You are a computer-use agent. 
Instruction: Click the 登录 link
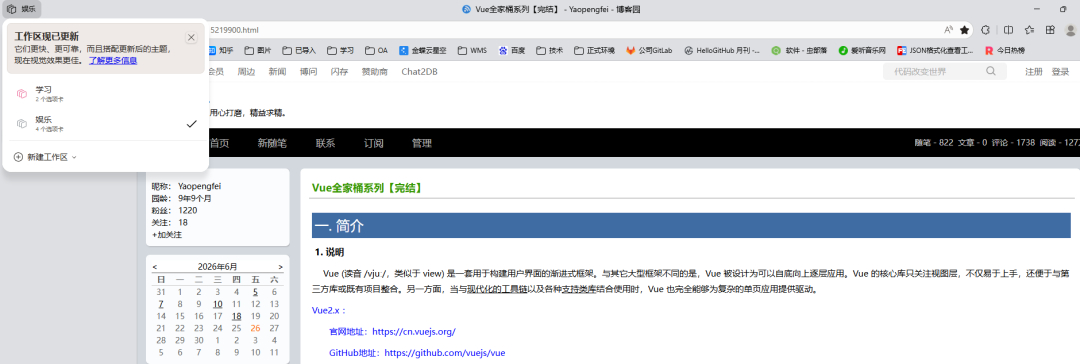pos(1060,72)
